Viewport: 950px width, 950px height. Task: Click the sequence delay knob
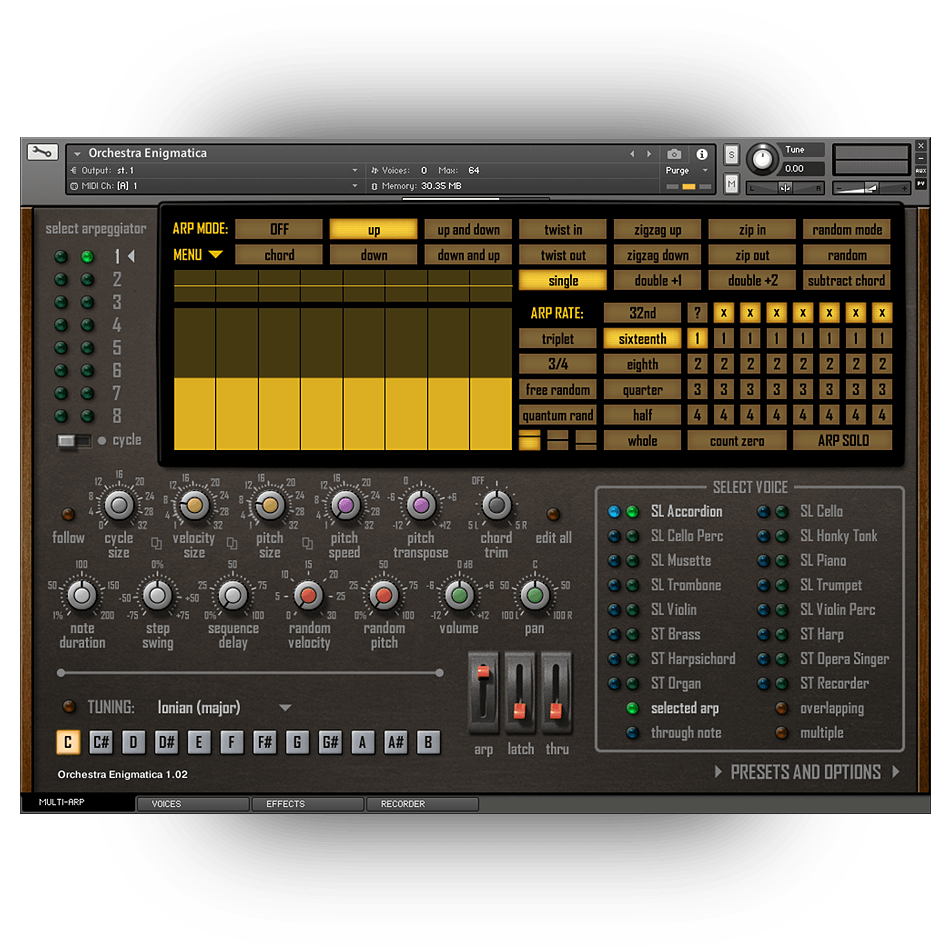pyautogui.click(x=233, y=596)
